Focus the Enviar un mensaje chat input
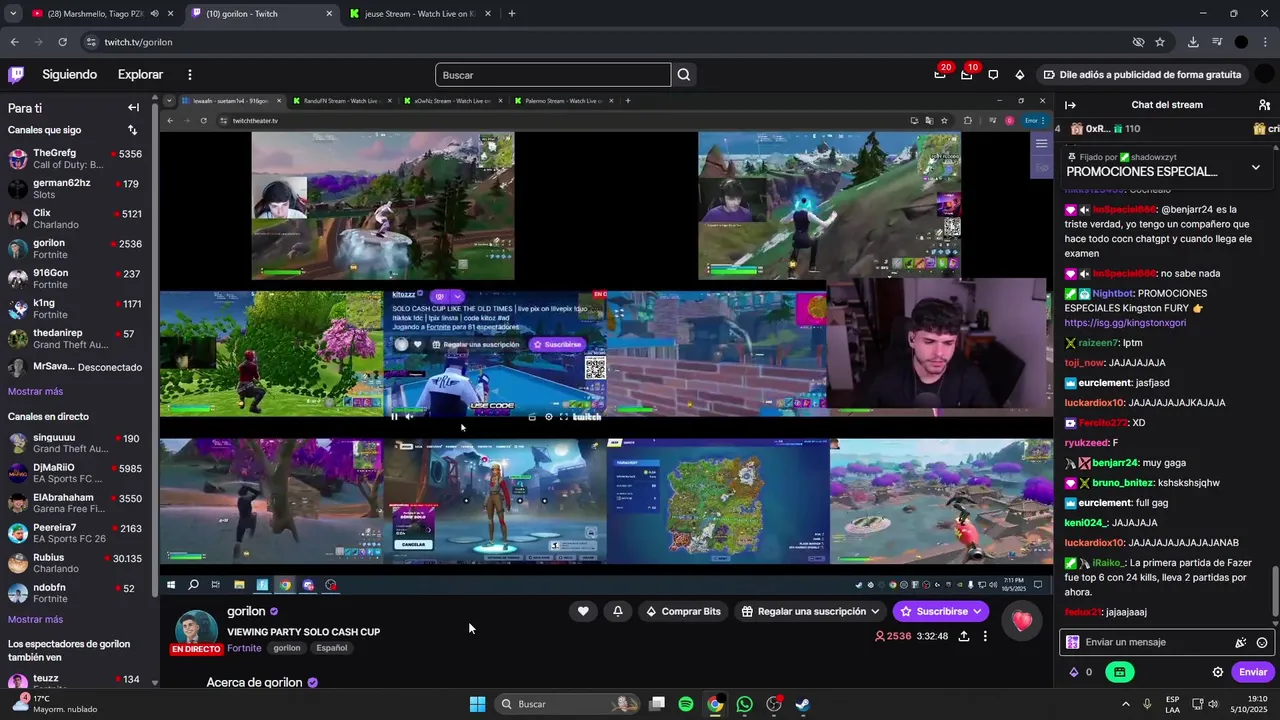The height and width of the screenshot is (720, 1280). point(1155,643)
